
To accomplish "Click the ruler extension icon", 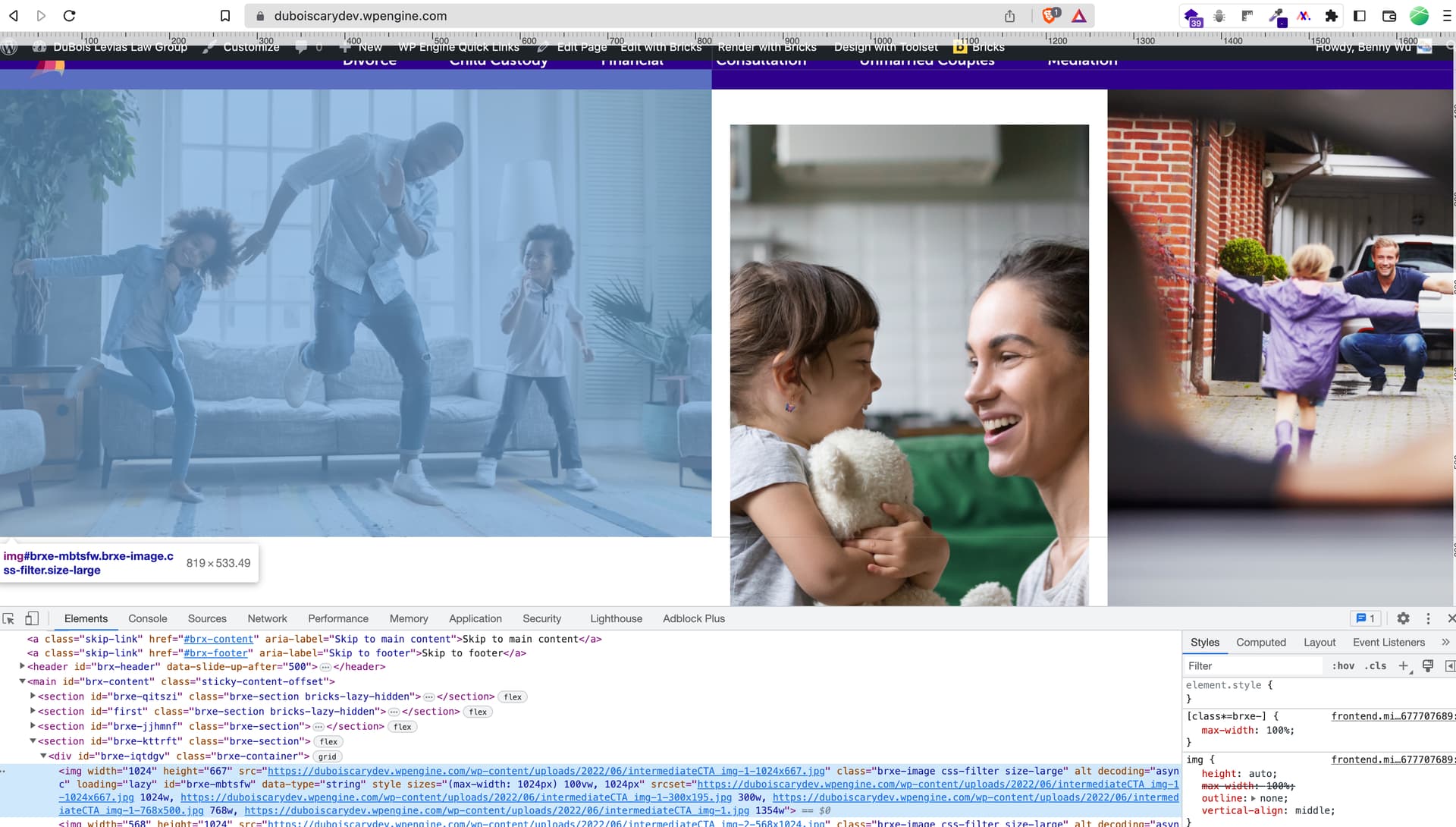I will pyautogui.click(x=1247, y=16).
